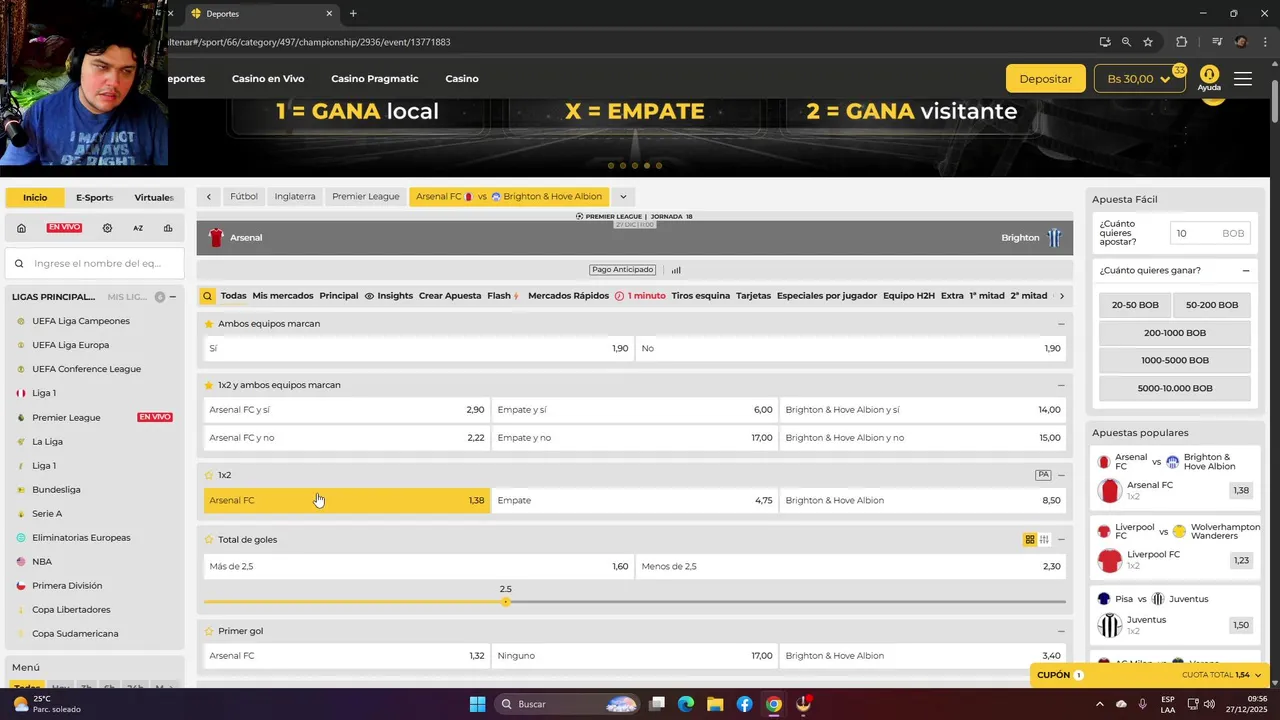Open the podium rankings icon in sidebar
This screenshot has height=720, width=1280.
[x=168, y=228]
